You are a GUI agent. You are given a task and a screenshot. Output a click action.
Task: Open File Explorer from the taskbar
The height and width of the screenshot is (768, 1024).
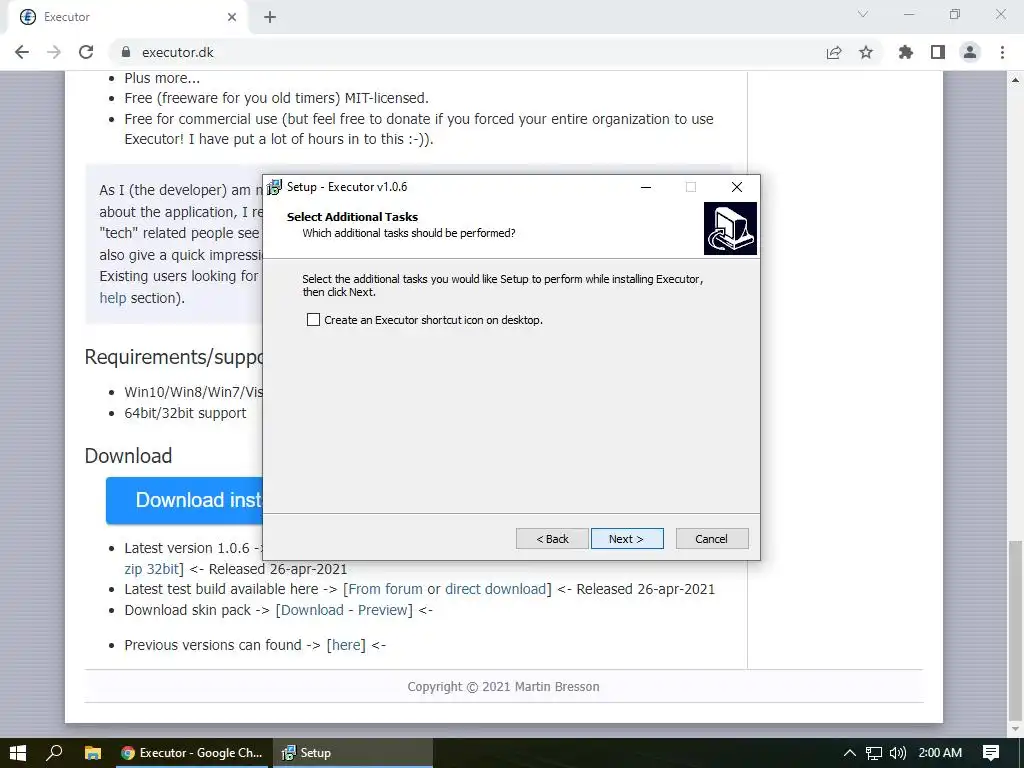[93, 753]
